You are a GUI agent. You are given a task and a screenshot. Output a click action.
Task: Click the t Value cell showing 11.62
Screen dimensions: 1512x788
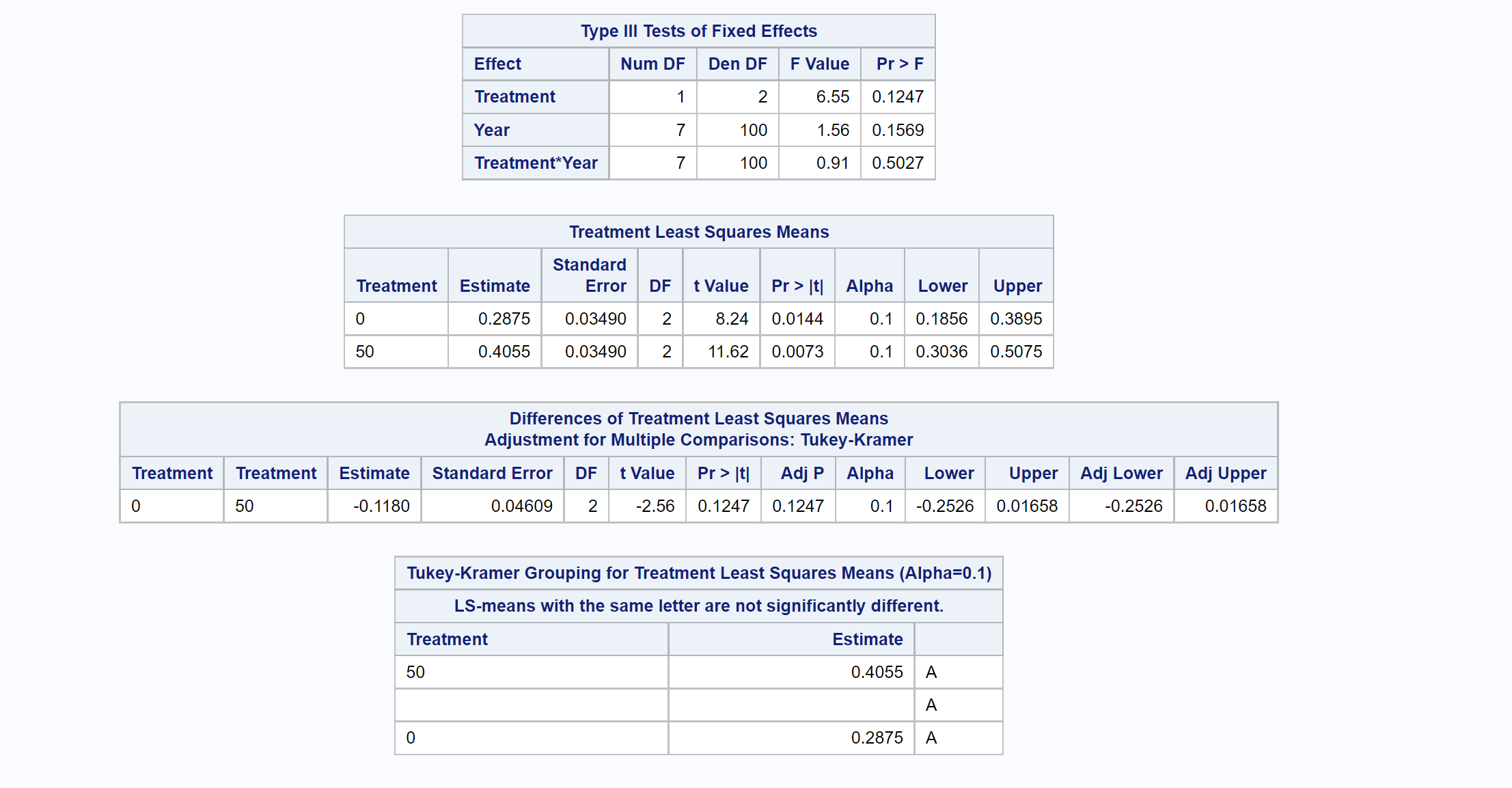click(728, 352)
